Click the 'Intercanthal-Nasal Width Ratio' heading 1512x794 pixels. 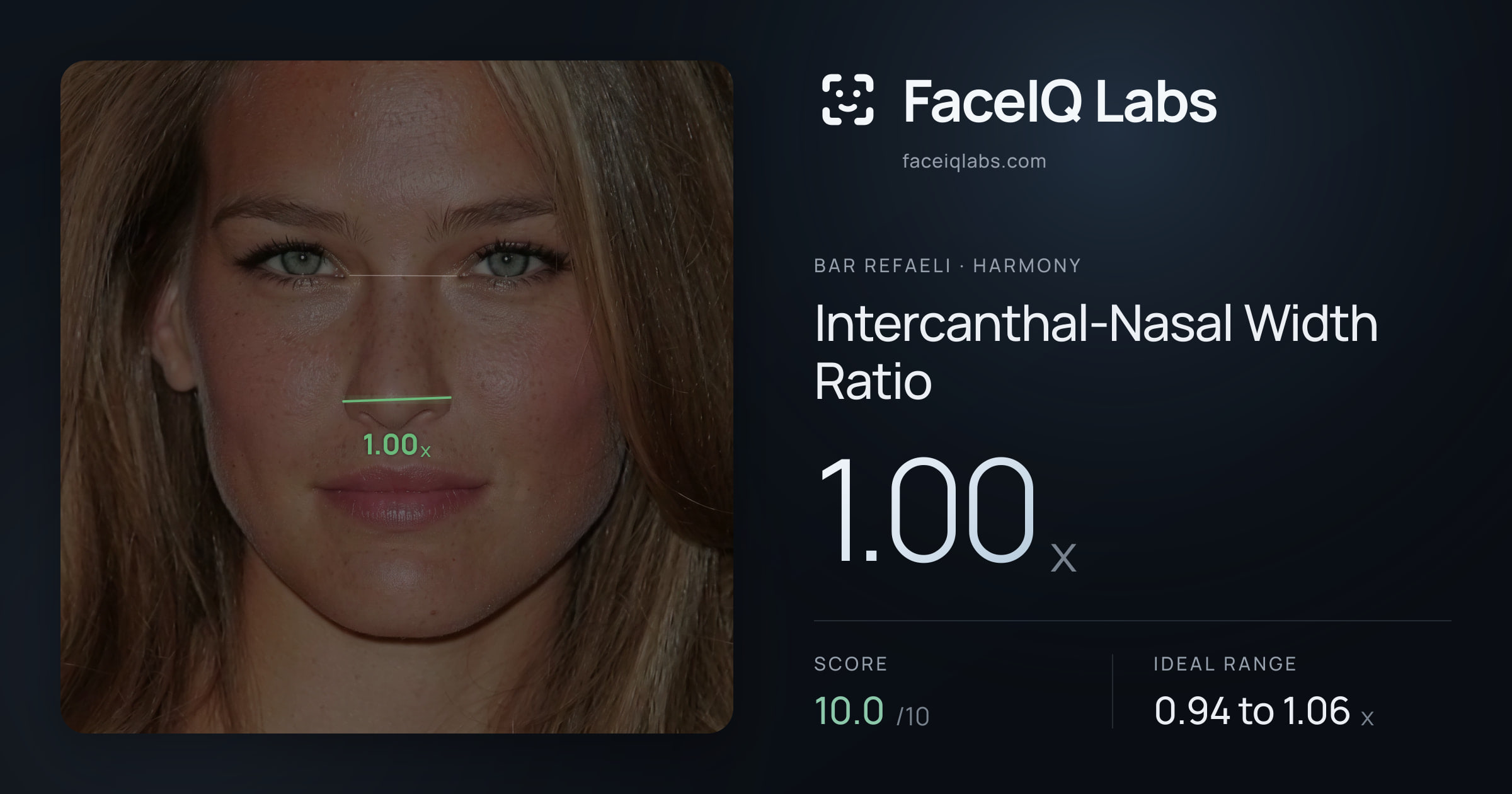[x=1096, y=352]
